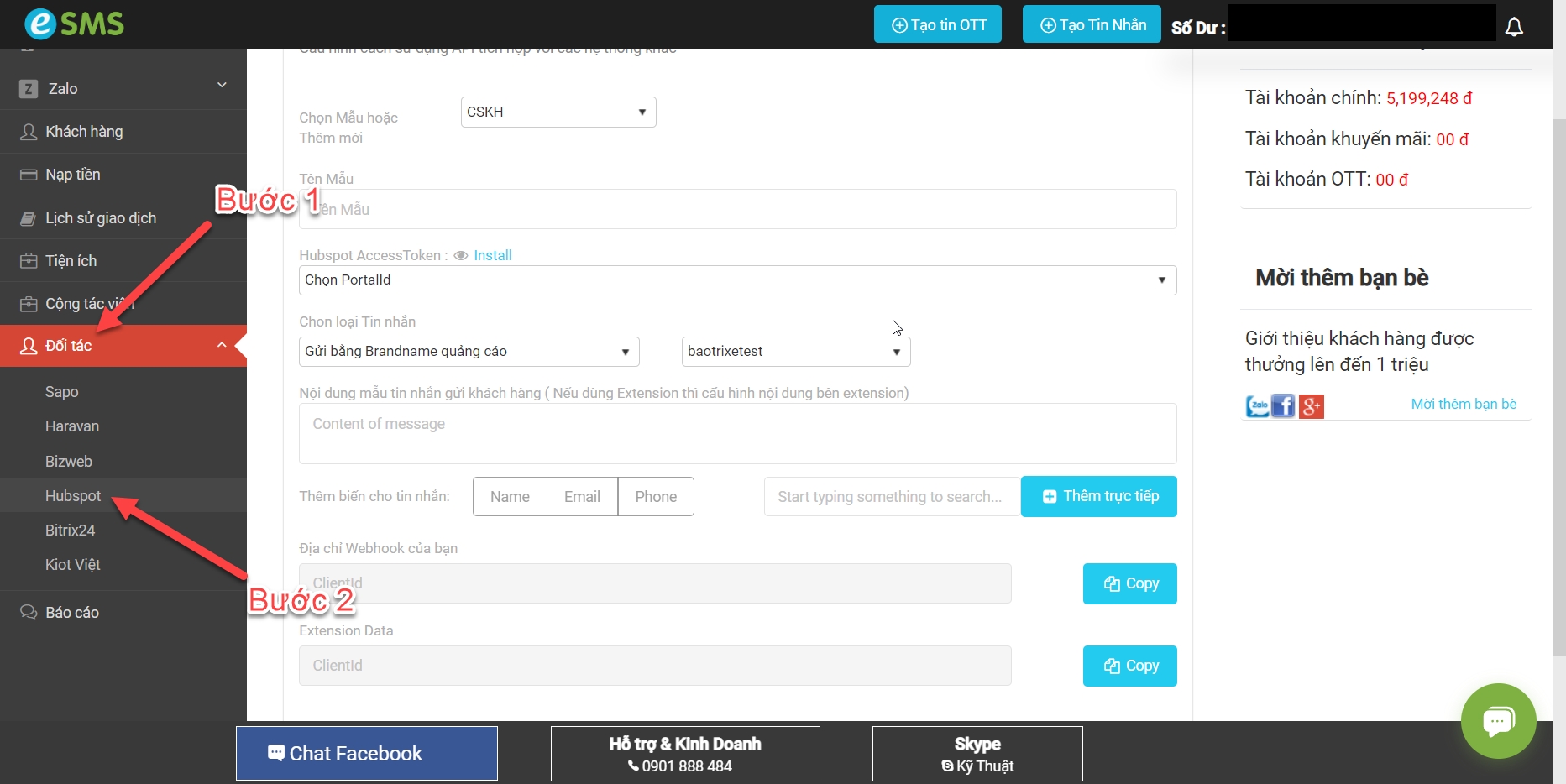The height and width of the screenshot is (784, 1566).
Task: Go to Báo cáo in the sidebar
Action: [x=72, y=613]
